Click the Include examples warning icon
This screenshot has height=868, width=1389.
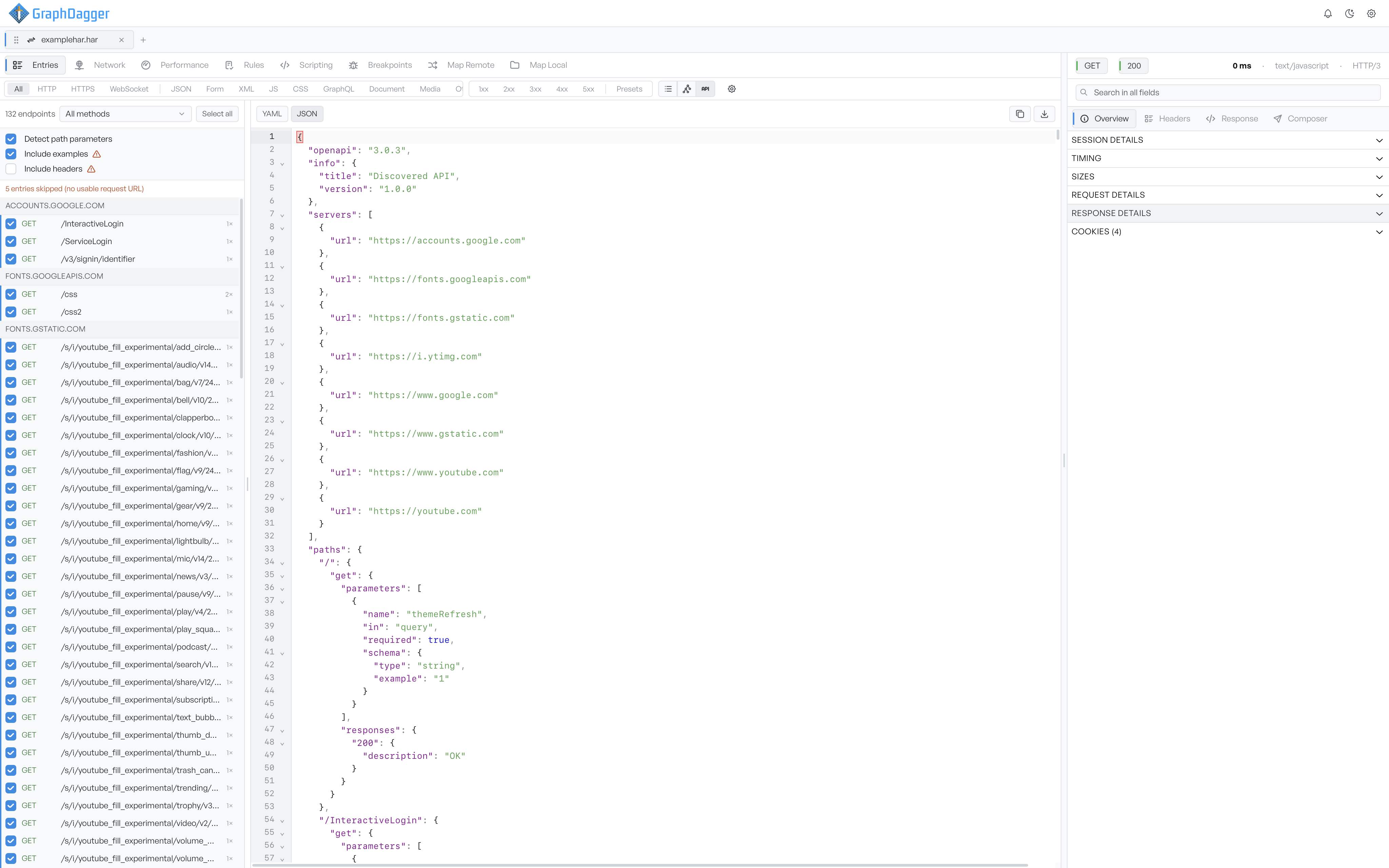[96, 154]
